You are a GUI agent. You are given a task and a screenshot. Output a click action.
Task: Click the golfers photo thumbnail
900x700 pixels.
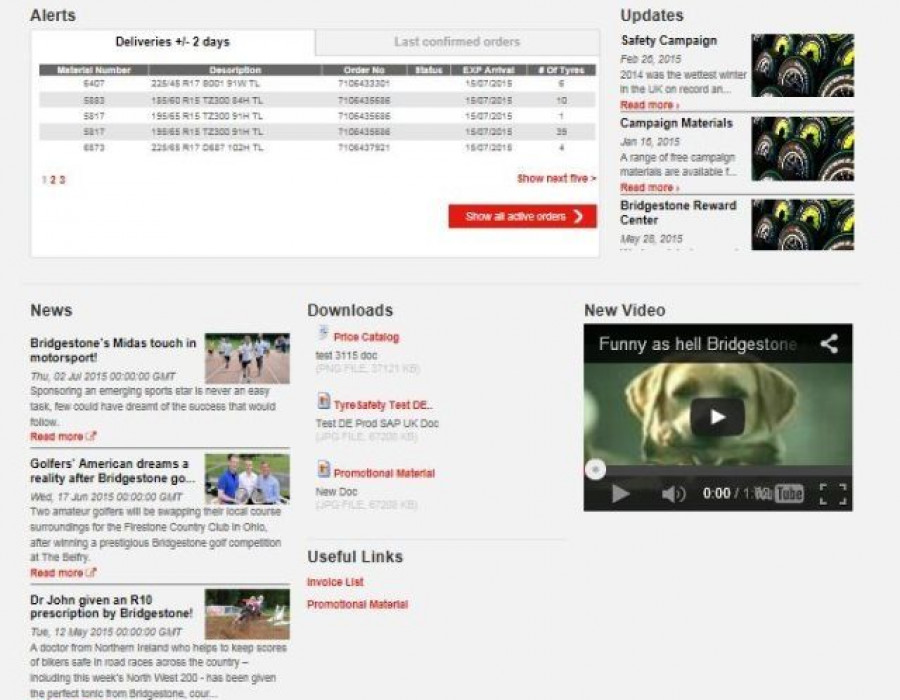pyautogui.click(x=247, y=480)
